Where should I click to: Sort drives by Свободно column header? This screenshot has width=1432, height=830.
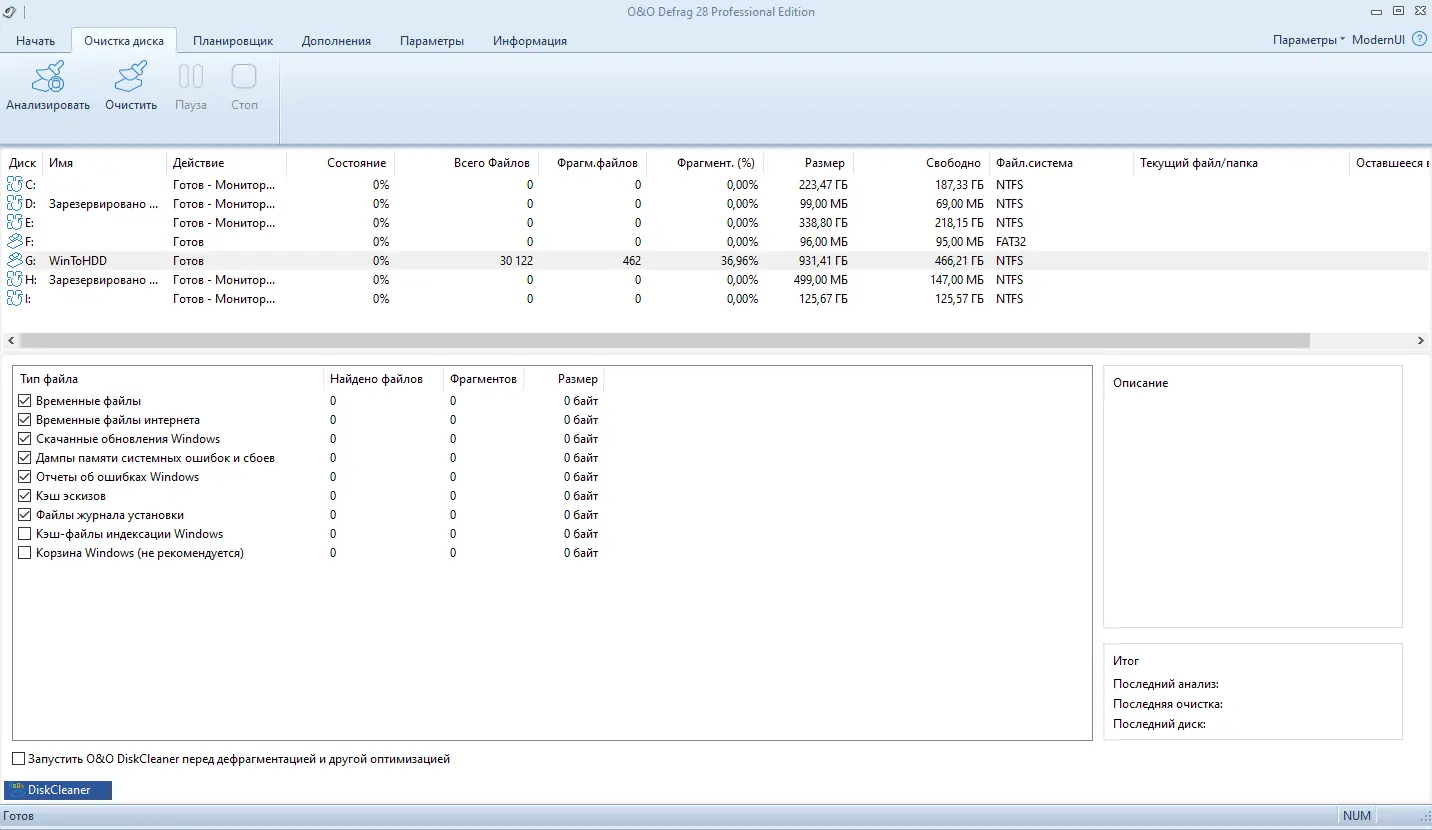coord(921,163)
